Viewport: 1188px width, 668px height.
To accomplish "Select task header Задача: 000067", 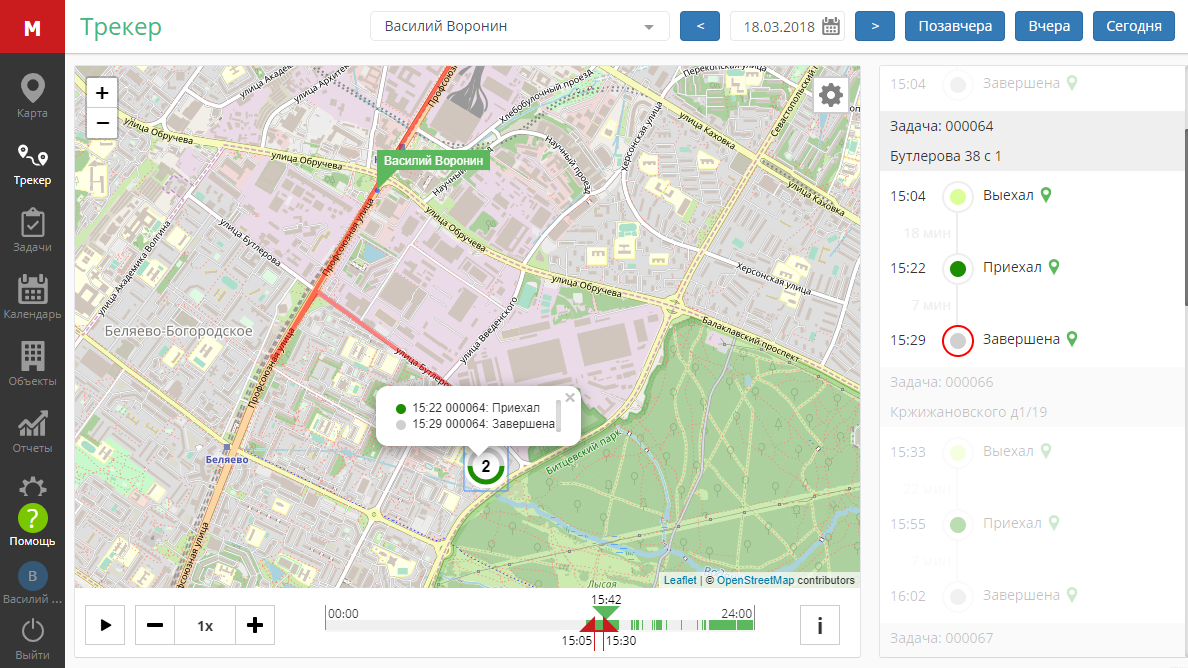I will point(942,638).
